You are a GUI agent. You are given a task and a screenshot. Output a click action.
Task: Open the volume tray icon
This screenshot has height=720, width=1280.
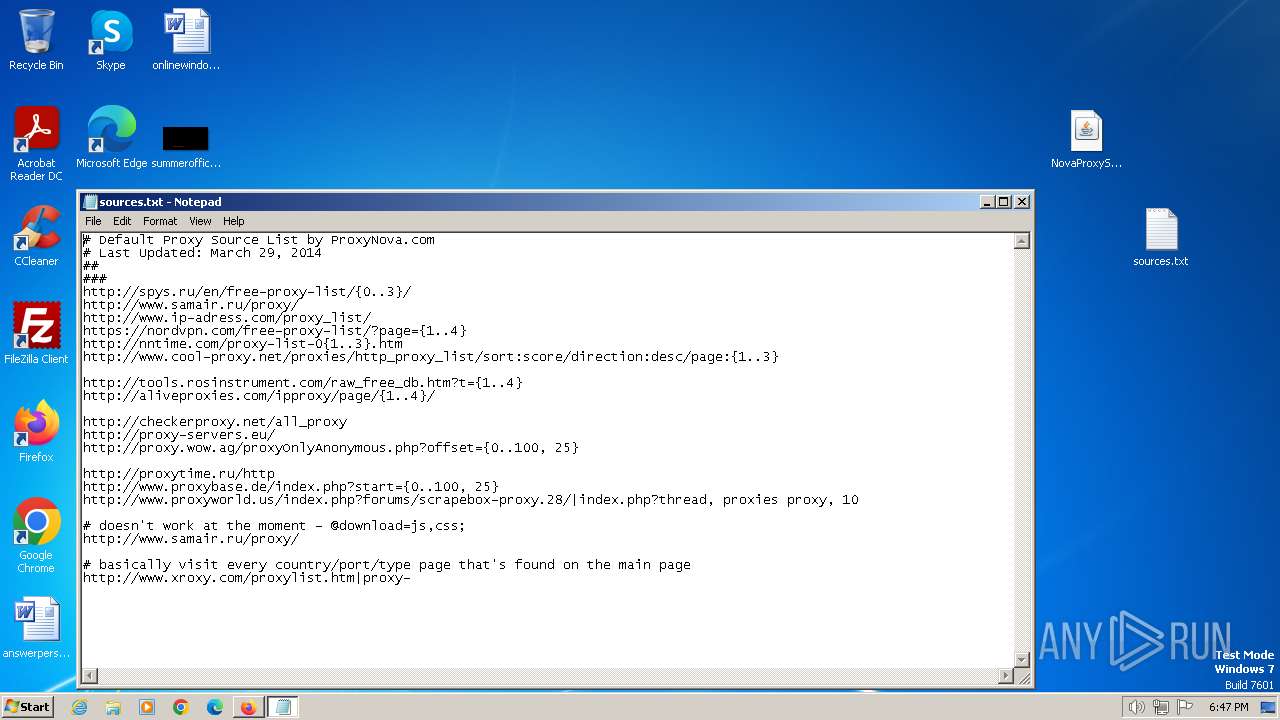(x=1136, y=707)
